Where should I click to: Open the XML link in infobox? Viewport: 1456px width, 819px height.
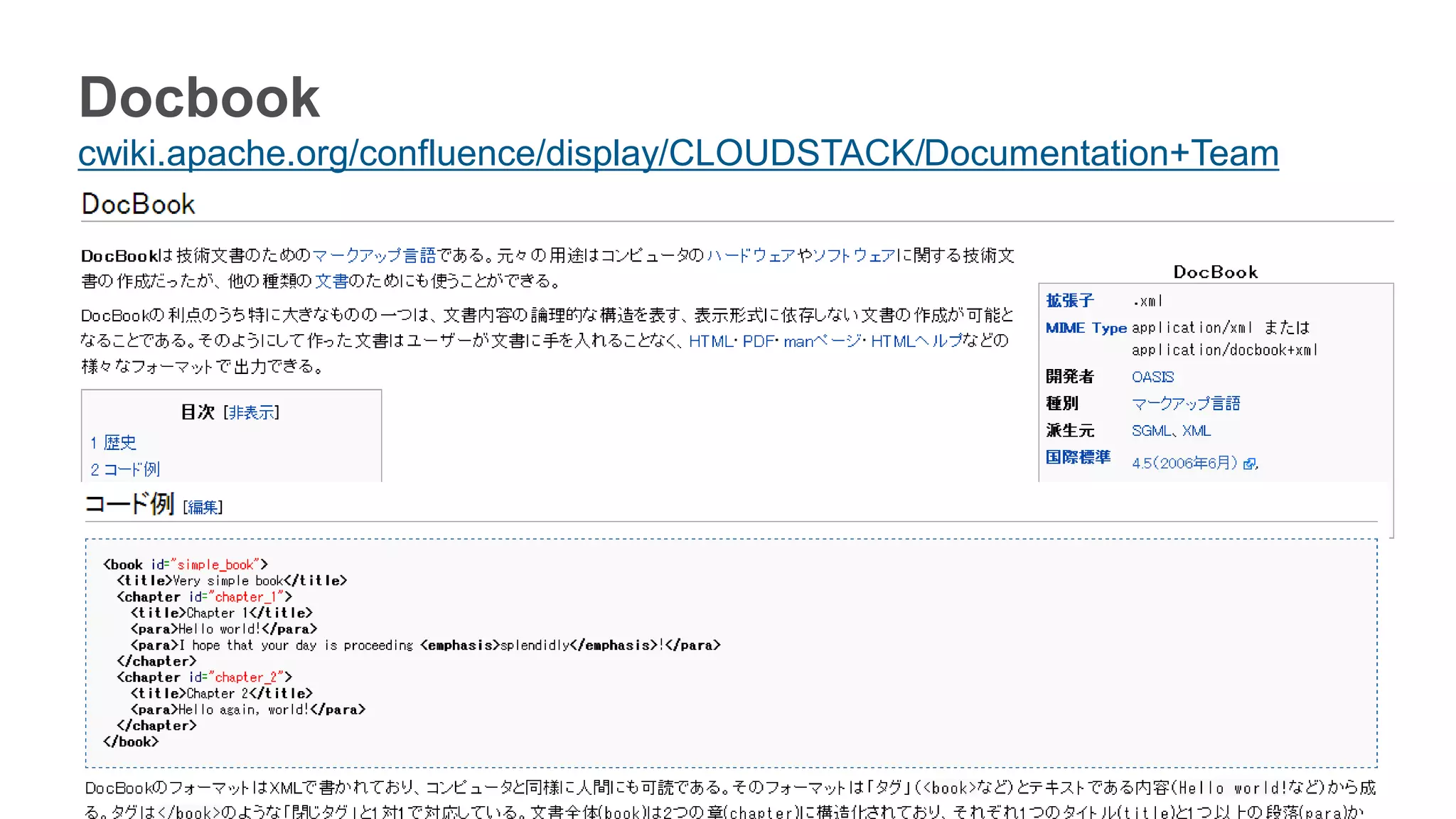pyautogui.click(x=1197, y=431)
